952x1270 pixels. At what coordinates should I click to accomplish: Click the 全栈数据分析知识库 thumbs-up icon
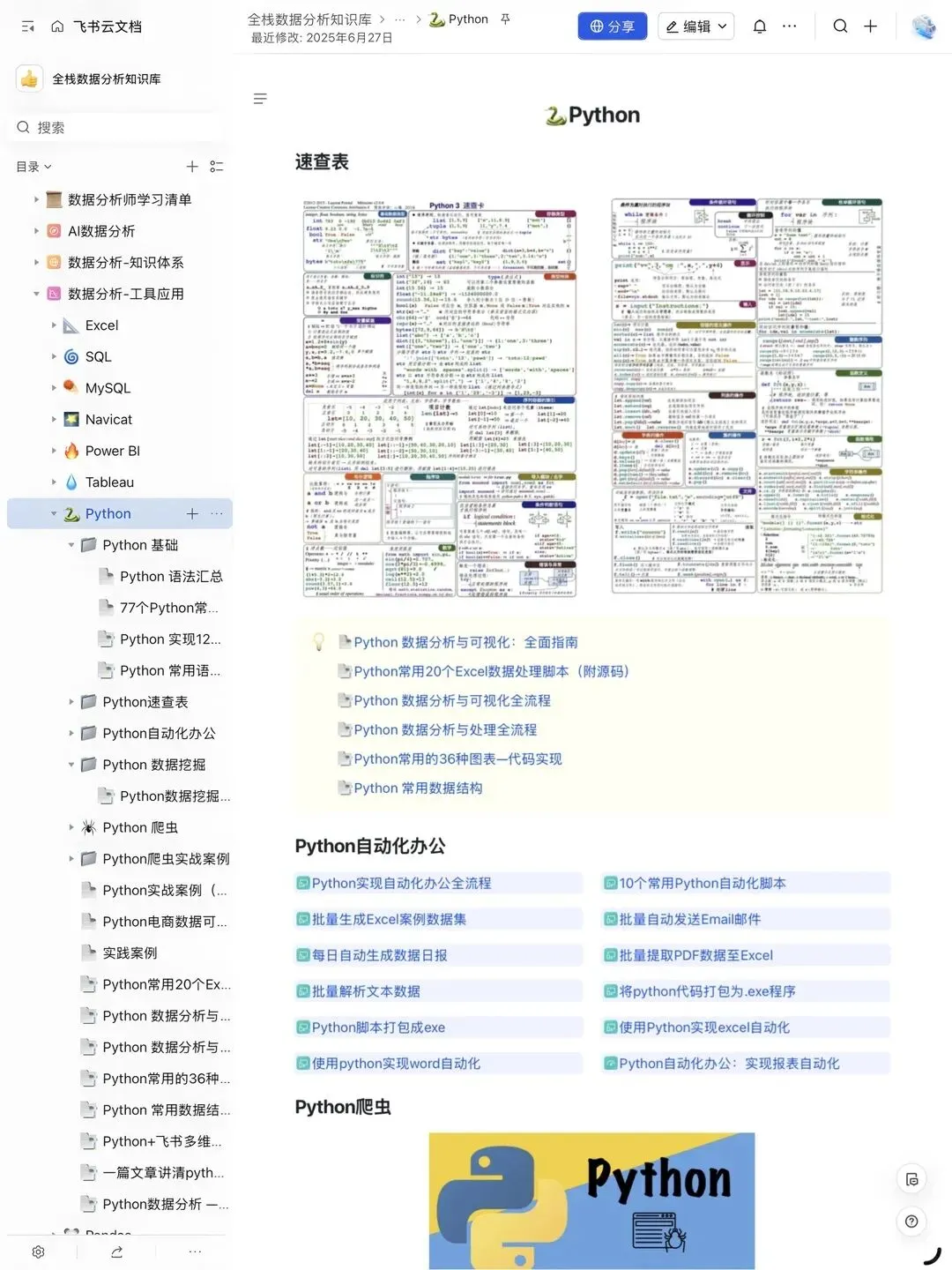[x=29, y=79]
